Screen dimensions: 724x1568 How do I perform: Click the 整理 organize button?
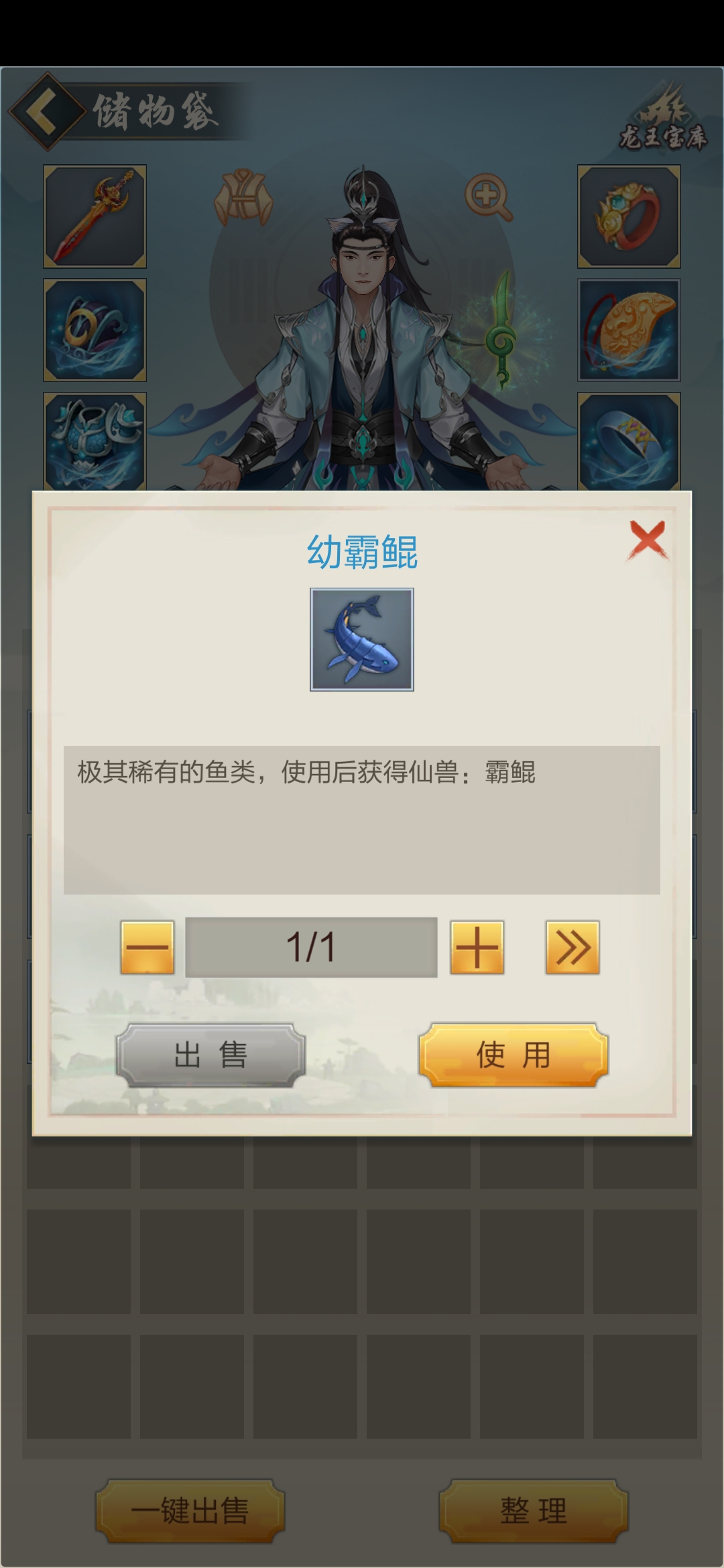tap(534, 1511)
